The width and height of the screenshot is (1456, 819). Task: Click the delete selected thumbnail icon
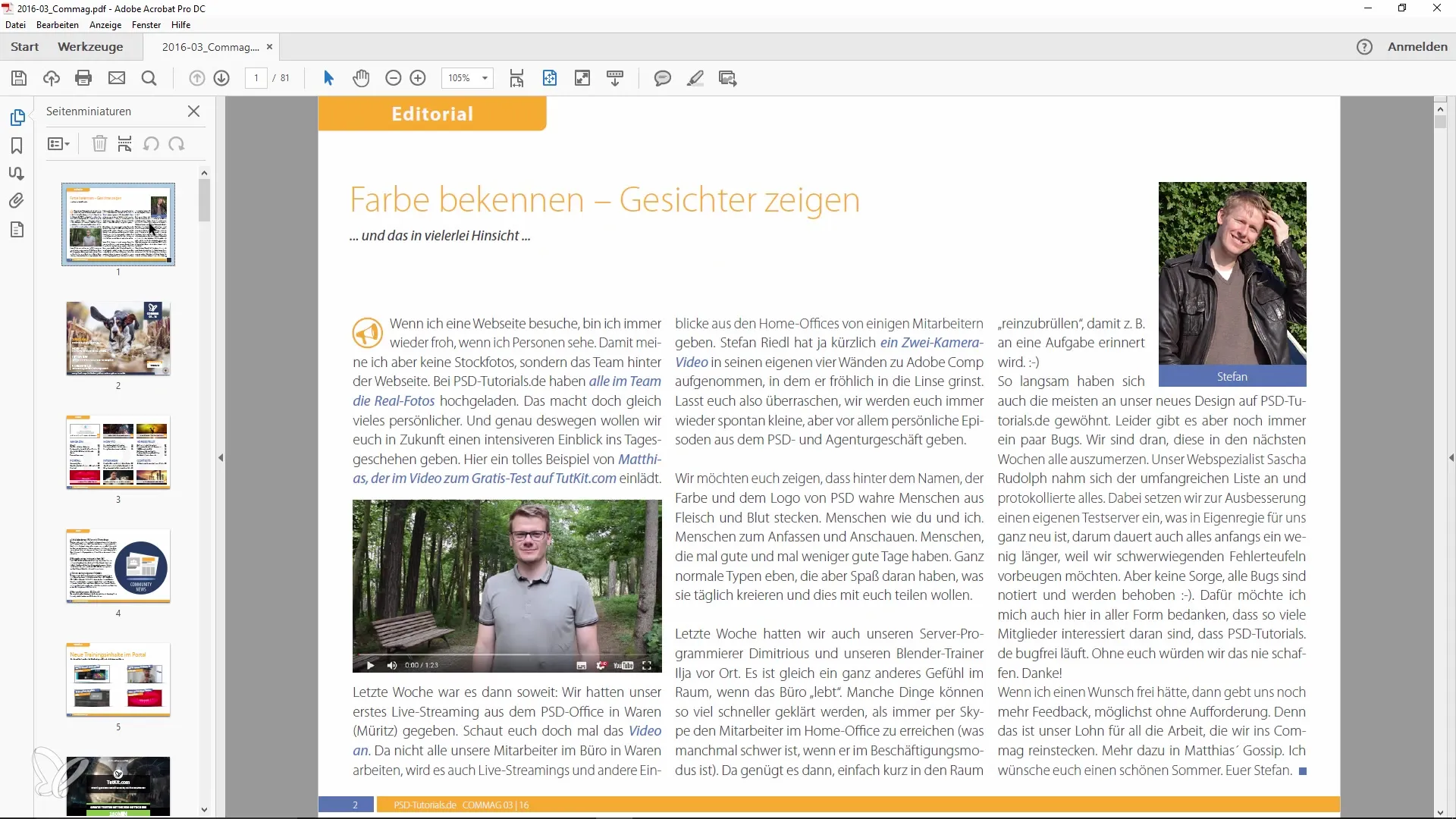(99, 143)
